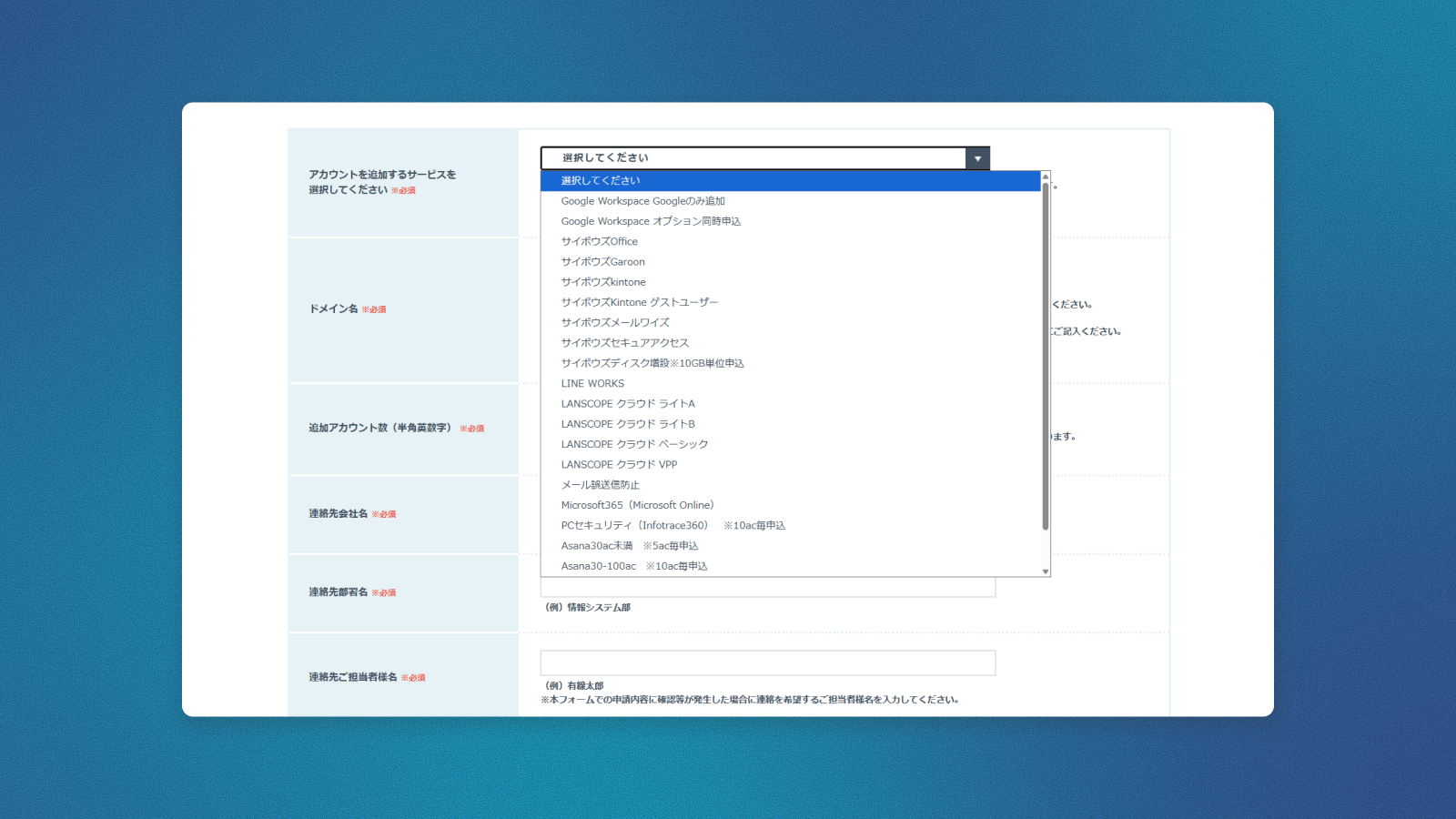Click the 選択してください service select box
Viewport: 1456px width, 819px height.
pyautogui.click(x=765, y=158)
